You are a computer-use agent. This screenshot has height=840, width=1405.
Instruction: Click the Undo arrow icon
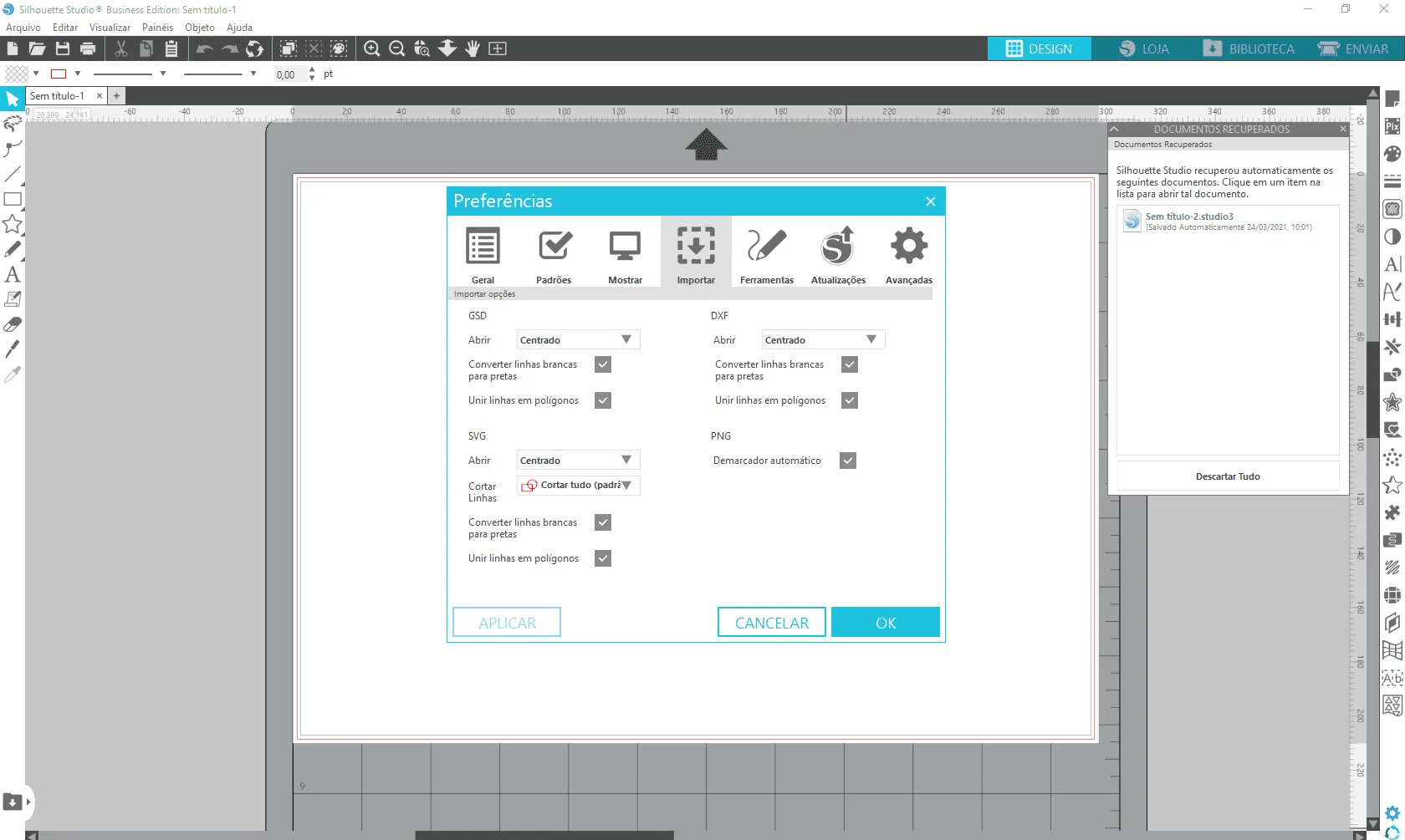(204, 48)
